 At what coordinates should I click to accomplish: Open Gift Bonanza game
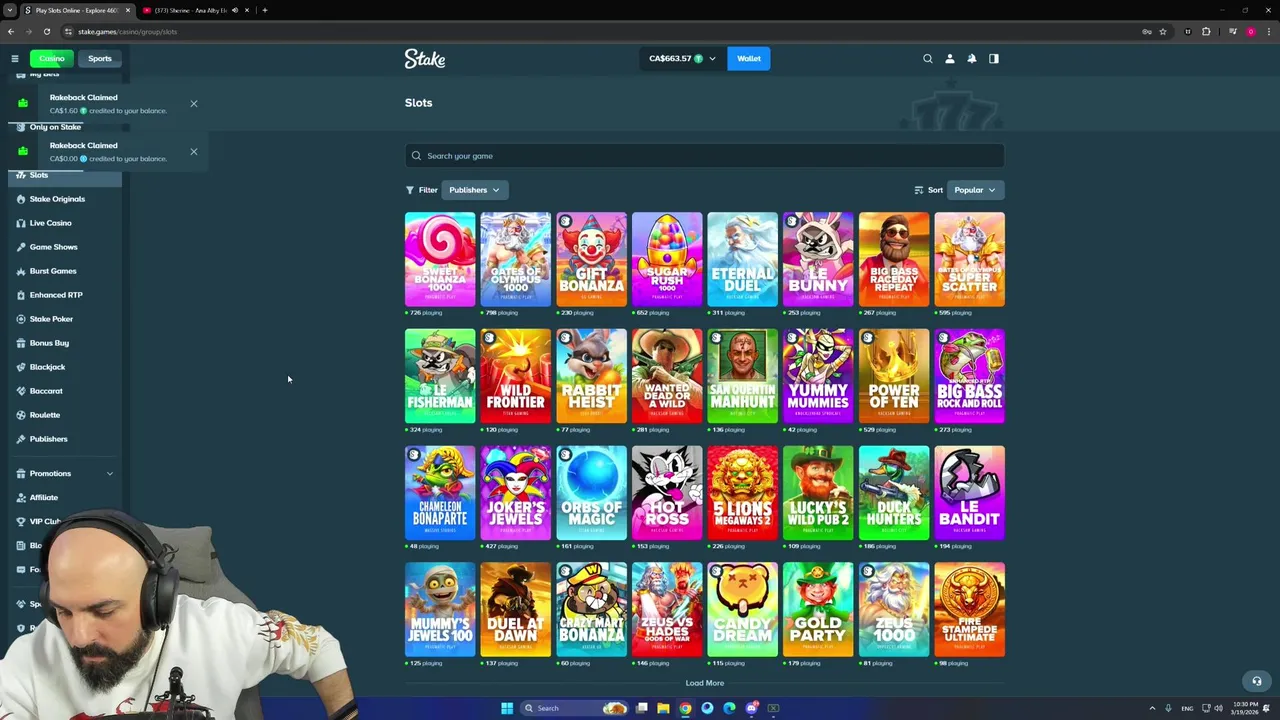(592, 259)
